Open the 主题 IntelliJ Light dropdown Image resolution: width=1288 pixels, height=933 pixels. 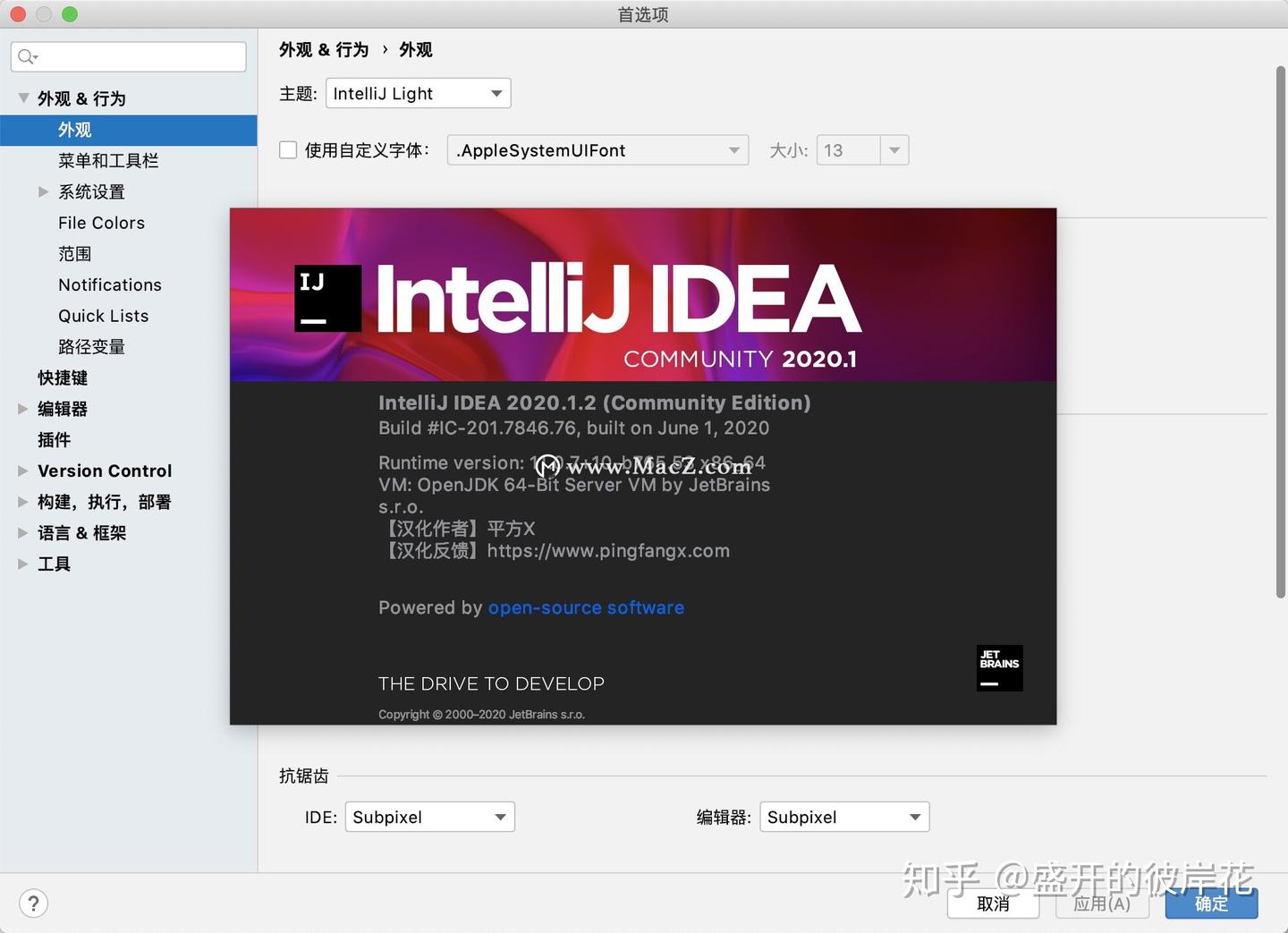point(418,94)
